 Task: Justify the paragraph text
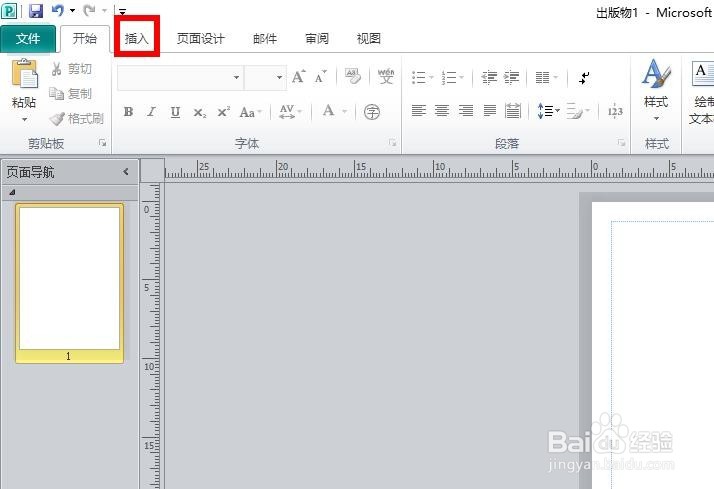pyautogui.click(x=490, y=111)
